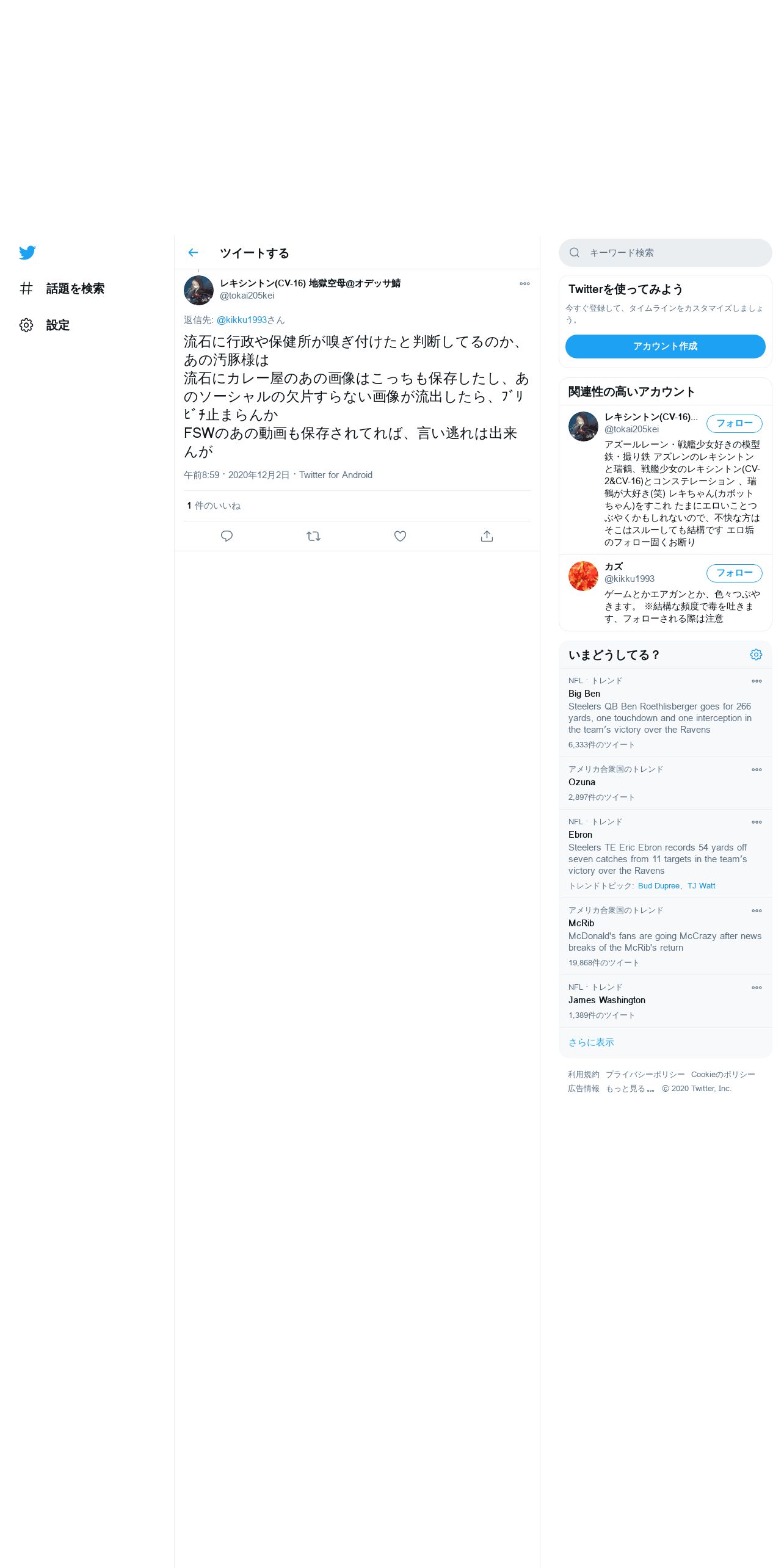
Task: Share the tweet via the share icon
Action: click(487, 536)
